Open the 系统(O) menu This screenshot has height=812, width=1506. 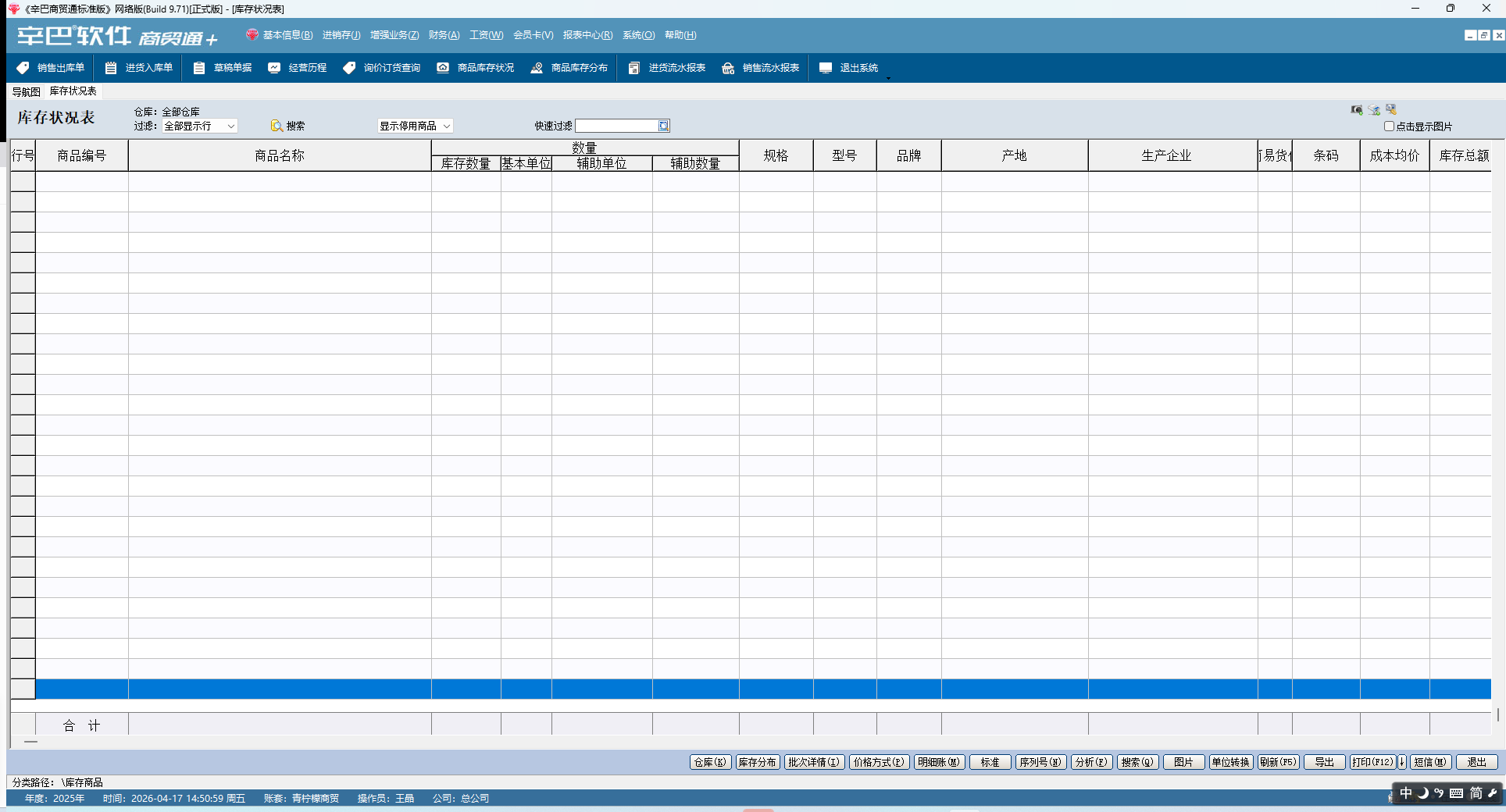[638, 35]
